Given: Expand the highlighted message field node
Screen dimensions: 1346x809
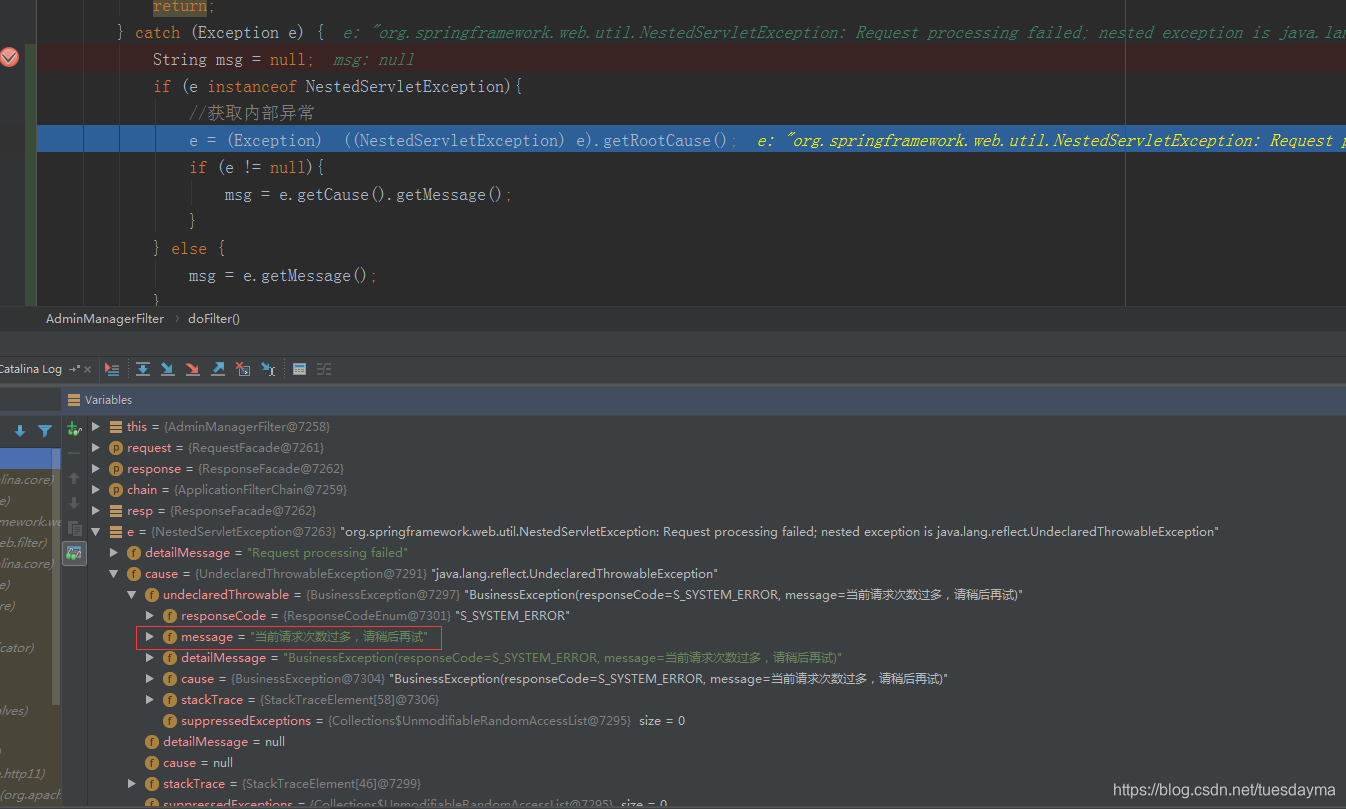Looking at the screenshot, I should click(x=150, y=637).
